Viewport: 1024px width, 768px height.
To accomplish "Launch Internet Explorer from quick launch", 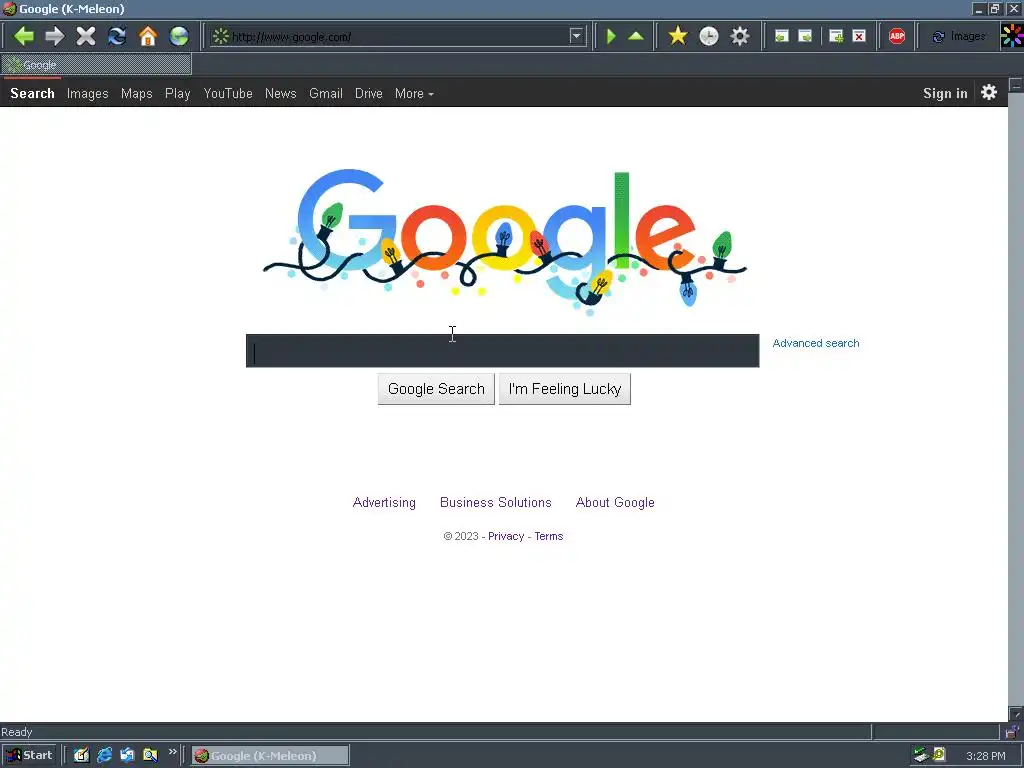I will (104, 755).
